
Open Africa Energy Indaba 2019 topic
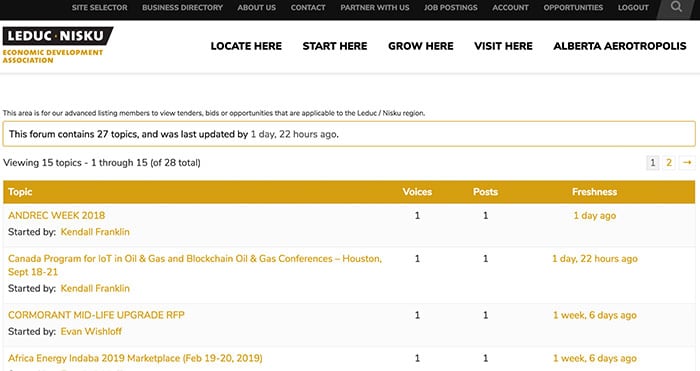135,358
